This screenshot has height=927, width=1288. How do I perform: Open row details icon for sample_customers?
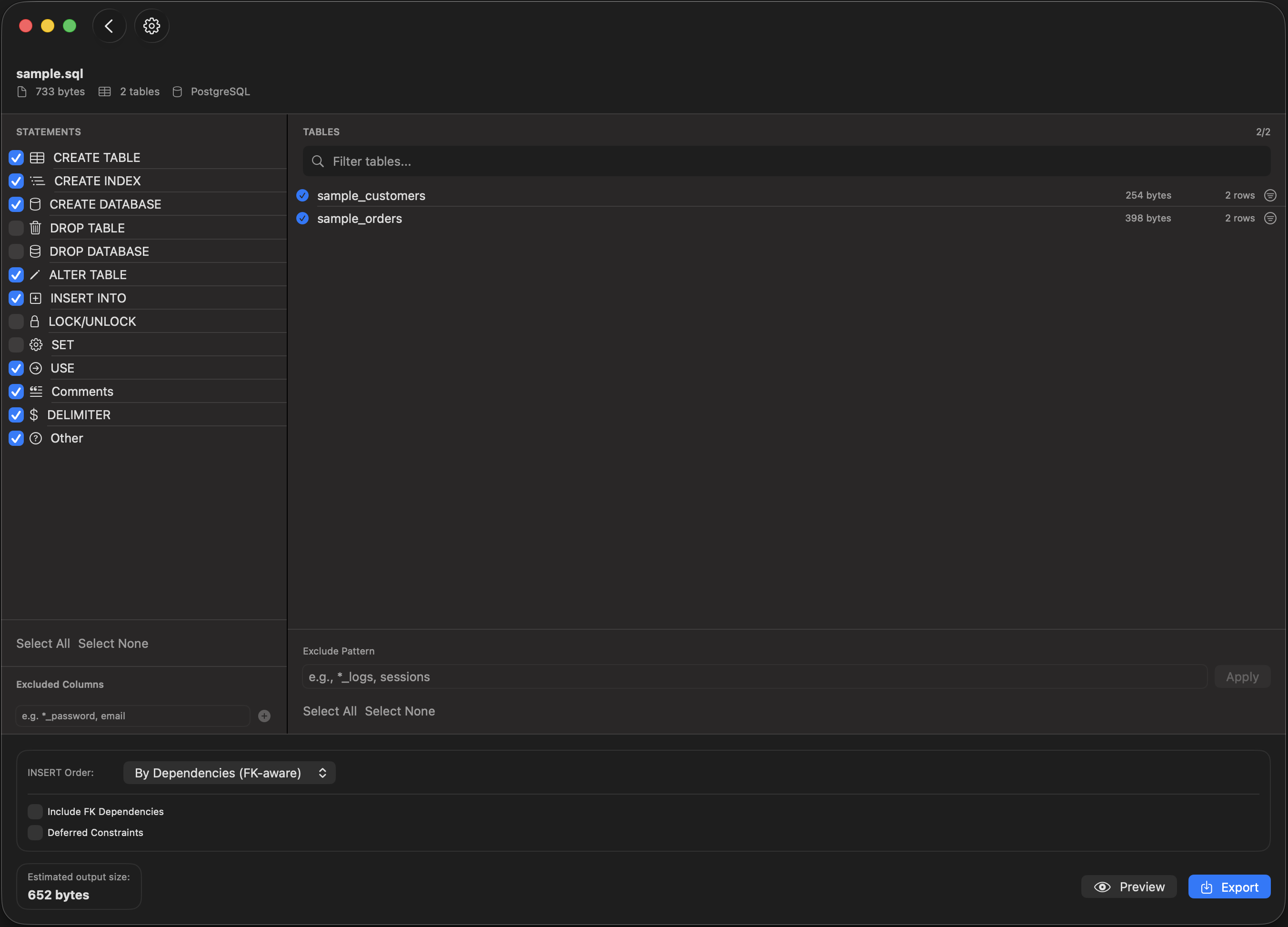(x=1270, y=195)
